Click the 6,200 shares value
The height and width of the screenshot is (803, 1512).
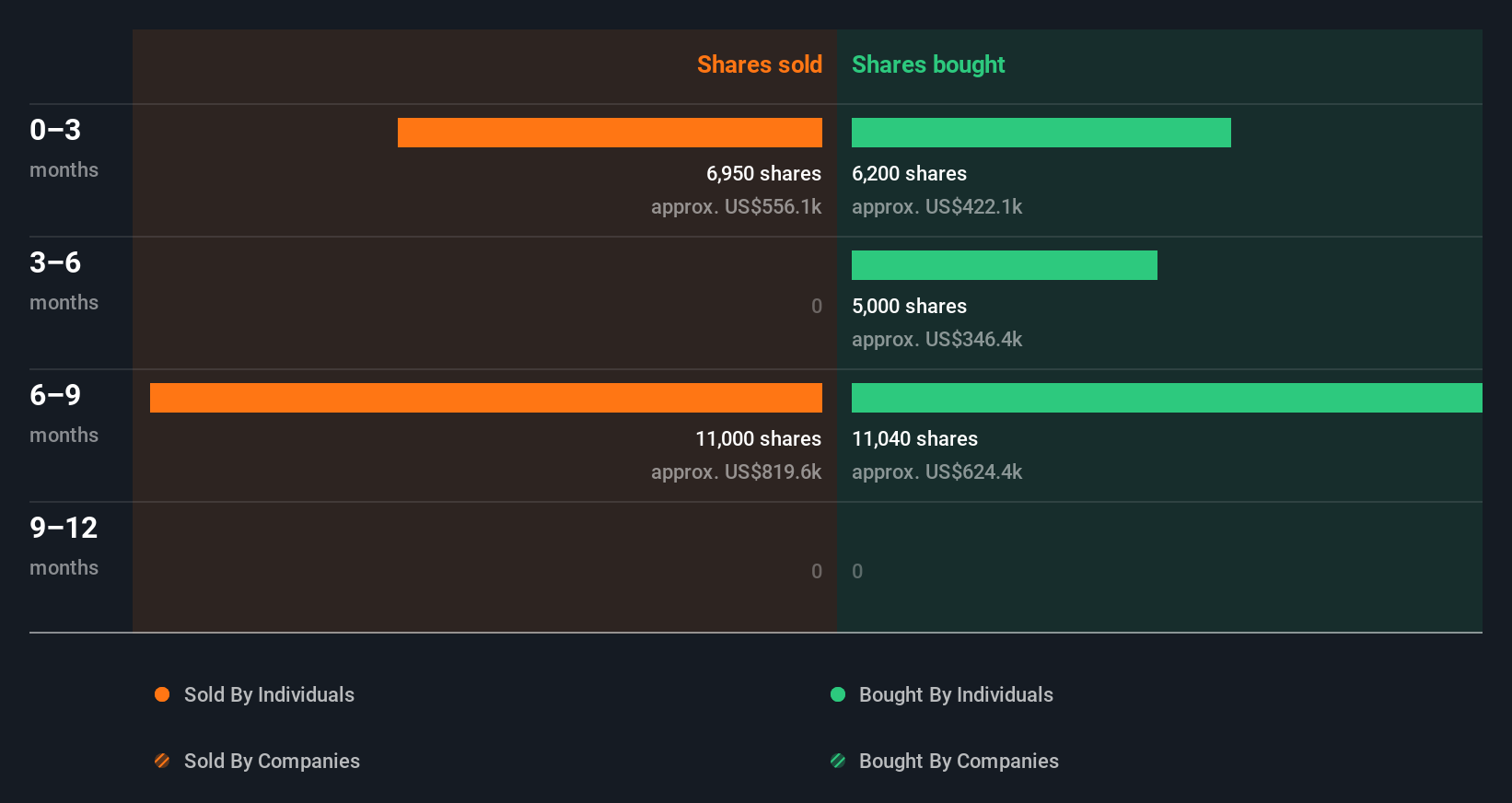click(909, 173)
